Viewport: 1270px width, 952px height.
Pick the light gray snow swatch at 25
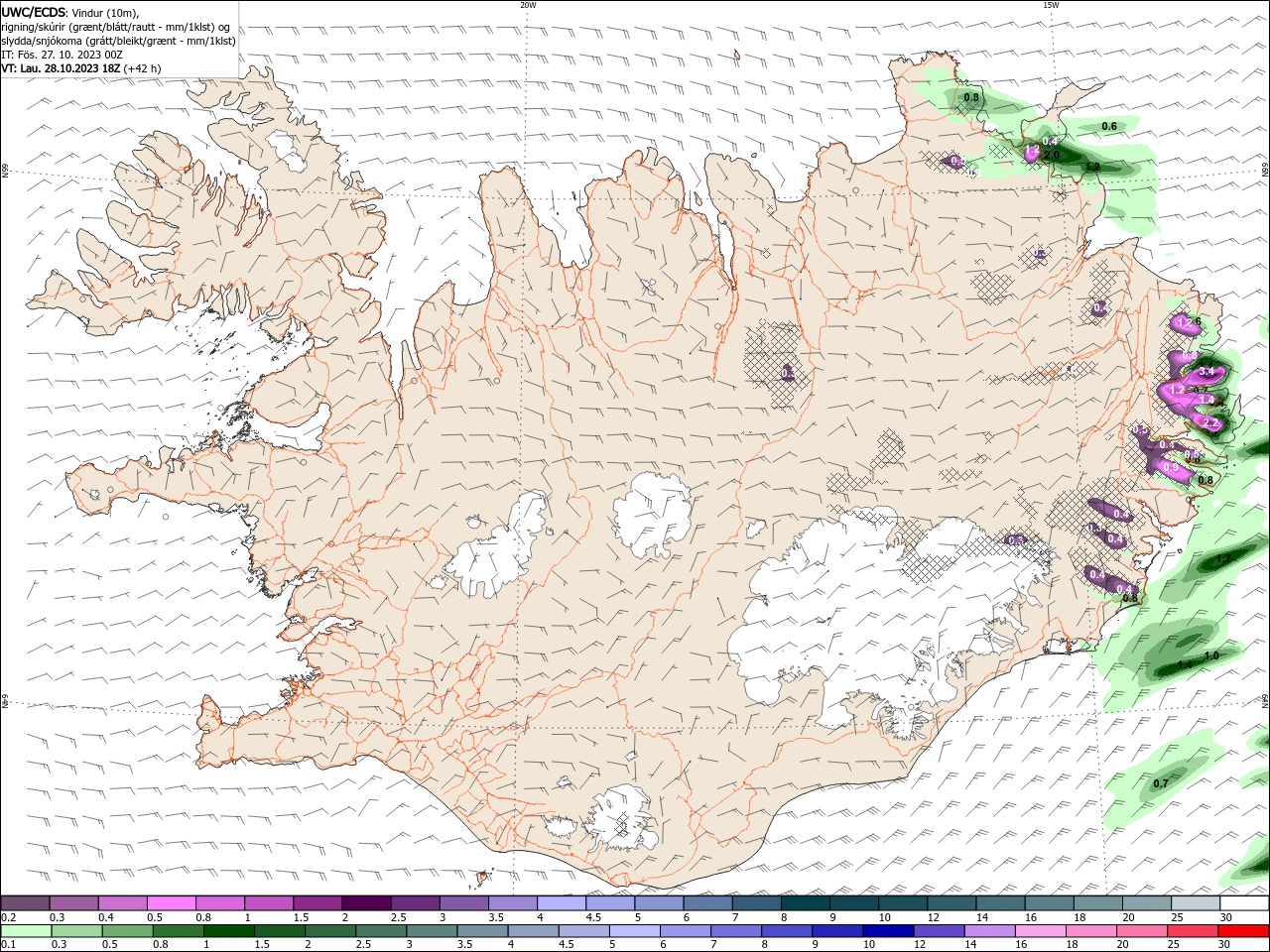click(x=1195, y=903)
